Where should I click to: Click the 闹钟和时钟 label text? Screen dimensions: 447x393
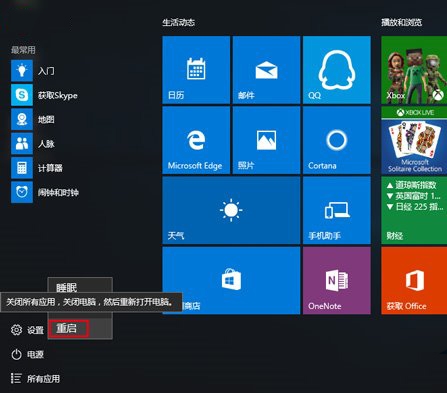[x=58, y=192]
